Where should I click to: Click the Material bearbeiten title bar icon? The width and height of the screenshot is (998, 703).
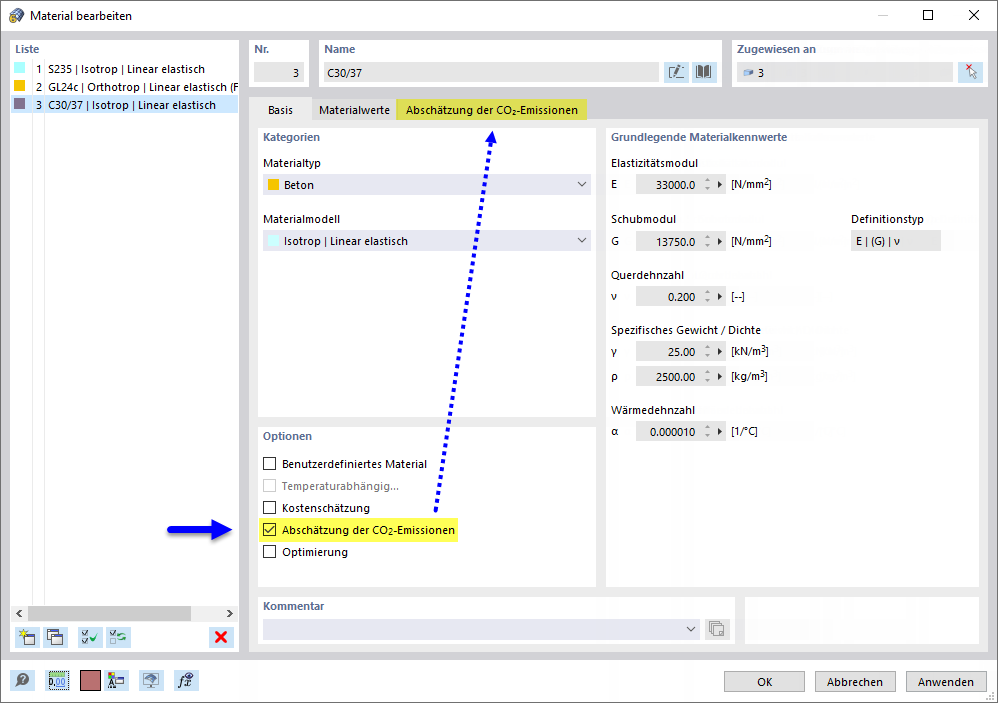17,15
